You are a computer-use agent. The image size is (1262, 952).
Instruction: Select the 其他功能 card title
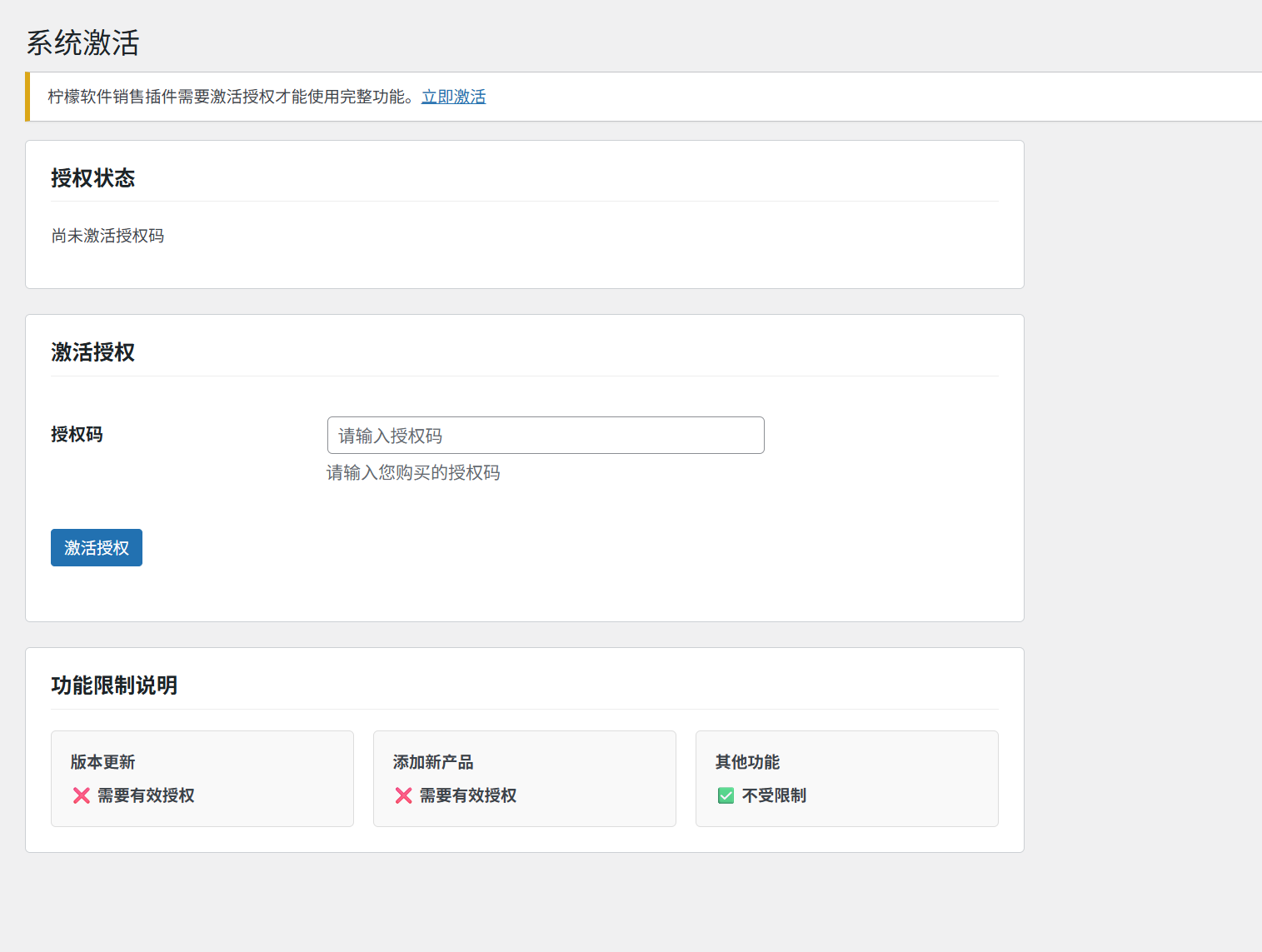747,762
